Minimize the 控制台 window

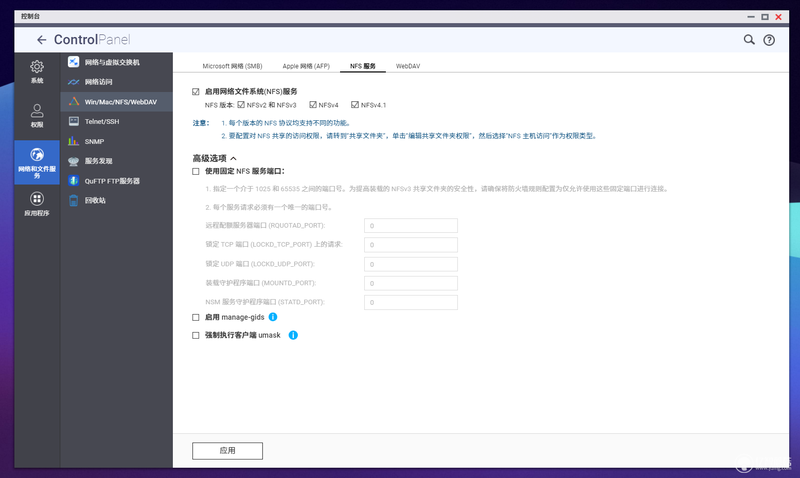tap(751, 17)
